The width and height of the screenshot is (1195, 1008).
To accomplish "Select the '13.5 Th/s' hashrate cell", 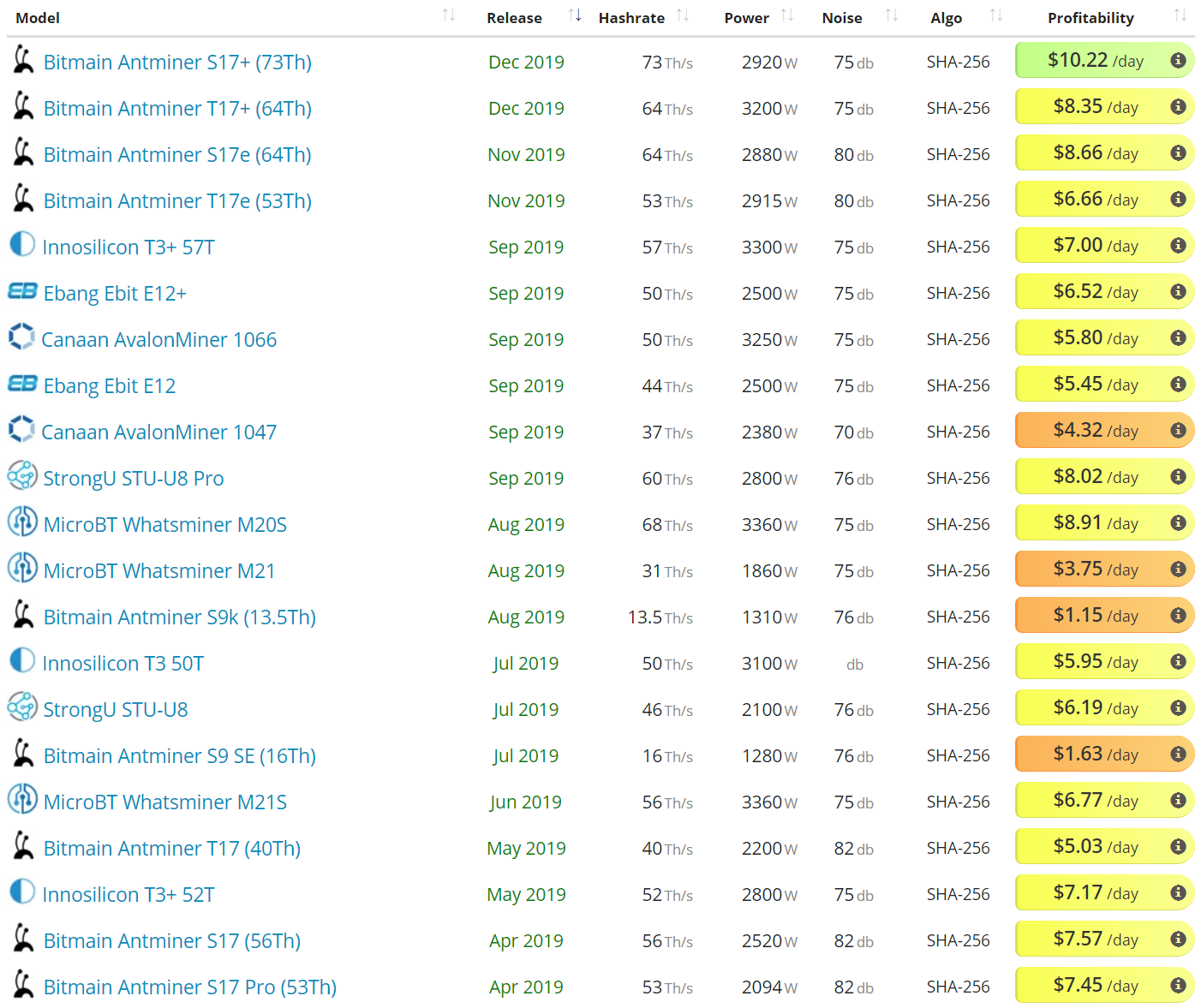I will click(x=660, y=617).
